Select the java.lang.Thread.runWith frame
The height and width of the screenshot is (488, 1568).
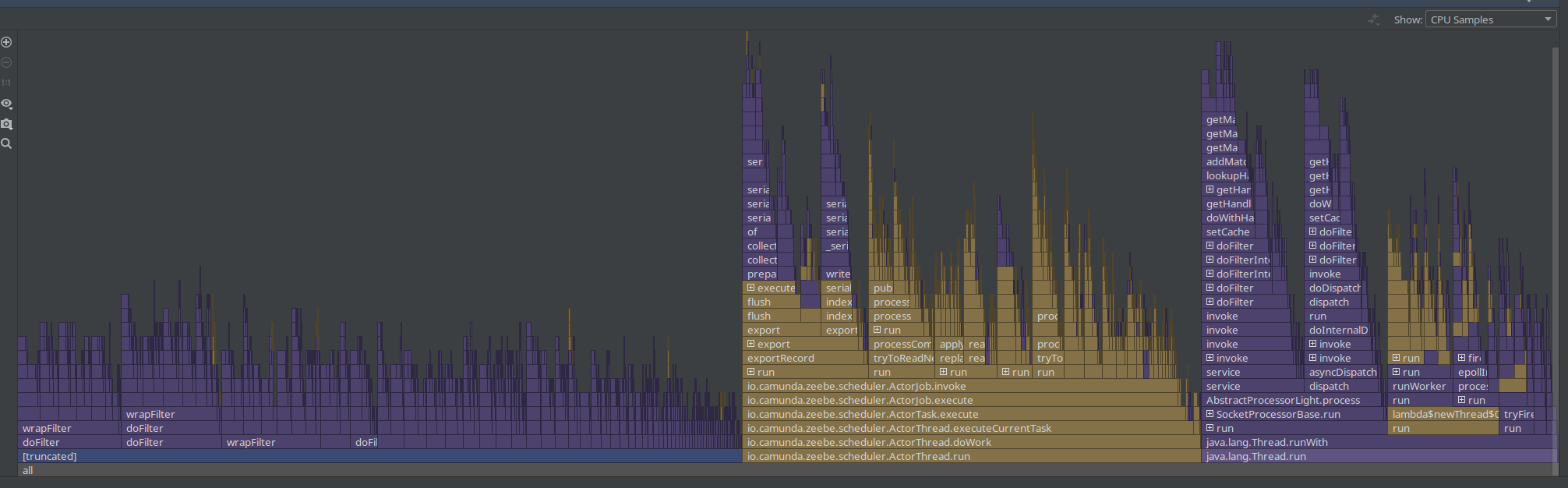pos(1377,442)
